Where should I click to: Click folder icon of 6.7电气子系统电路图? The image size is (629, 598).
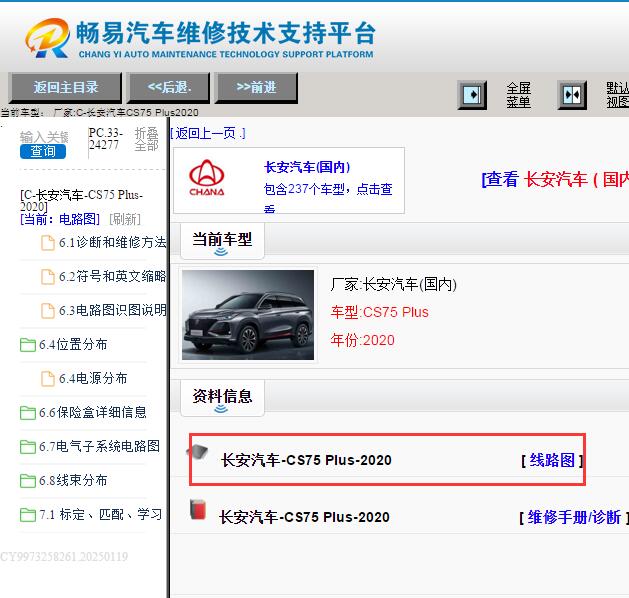point(28,446)
